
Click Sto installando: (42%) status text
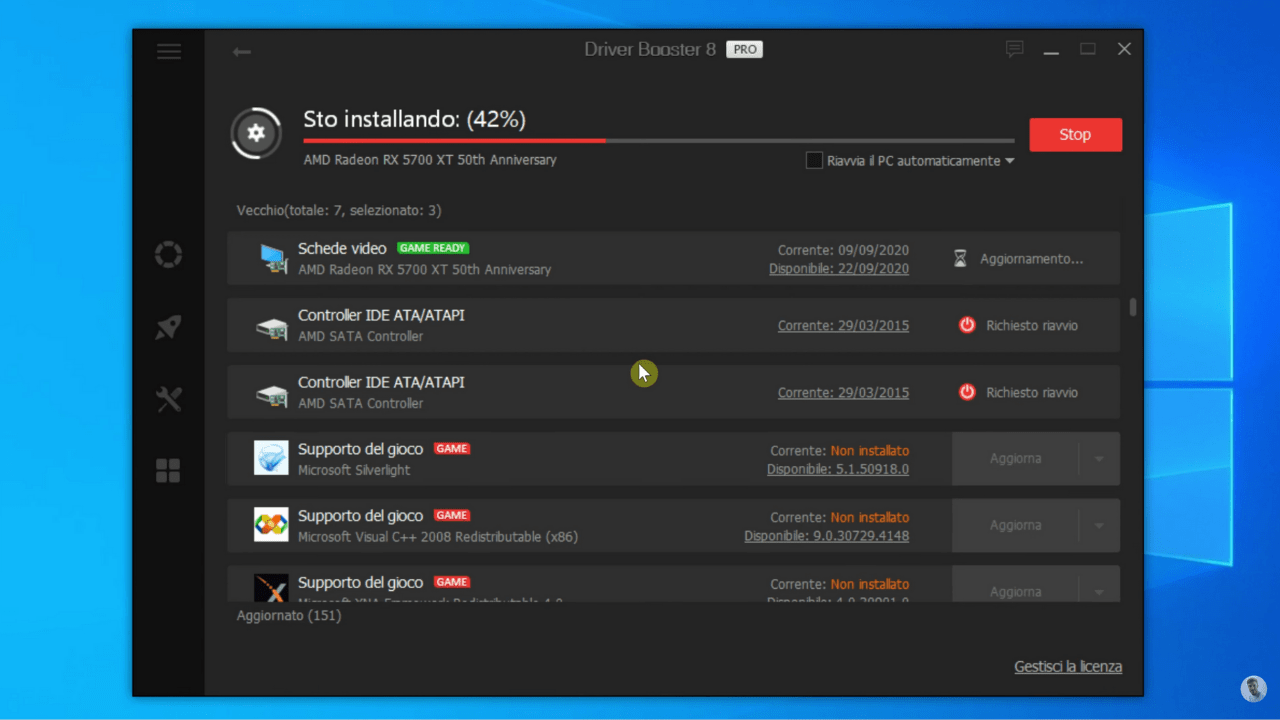[x=415, y=120]
